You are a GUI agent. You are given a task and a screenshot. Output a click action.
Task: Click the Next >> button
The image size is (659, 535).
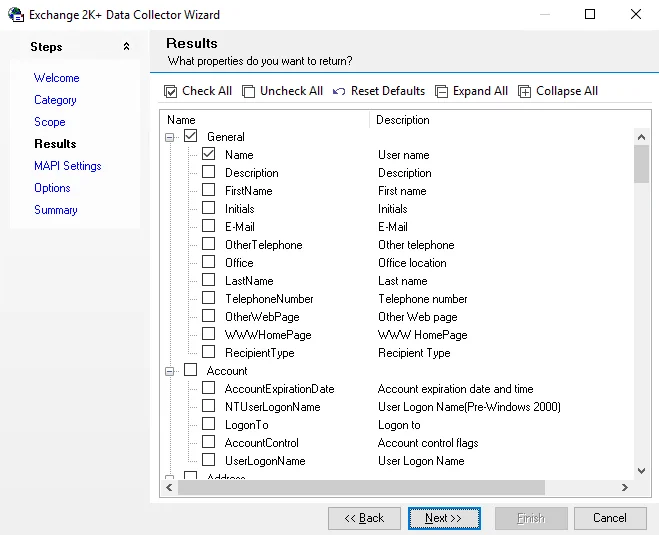(444, 518)
